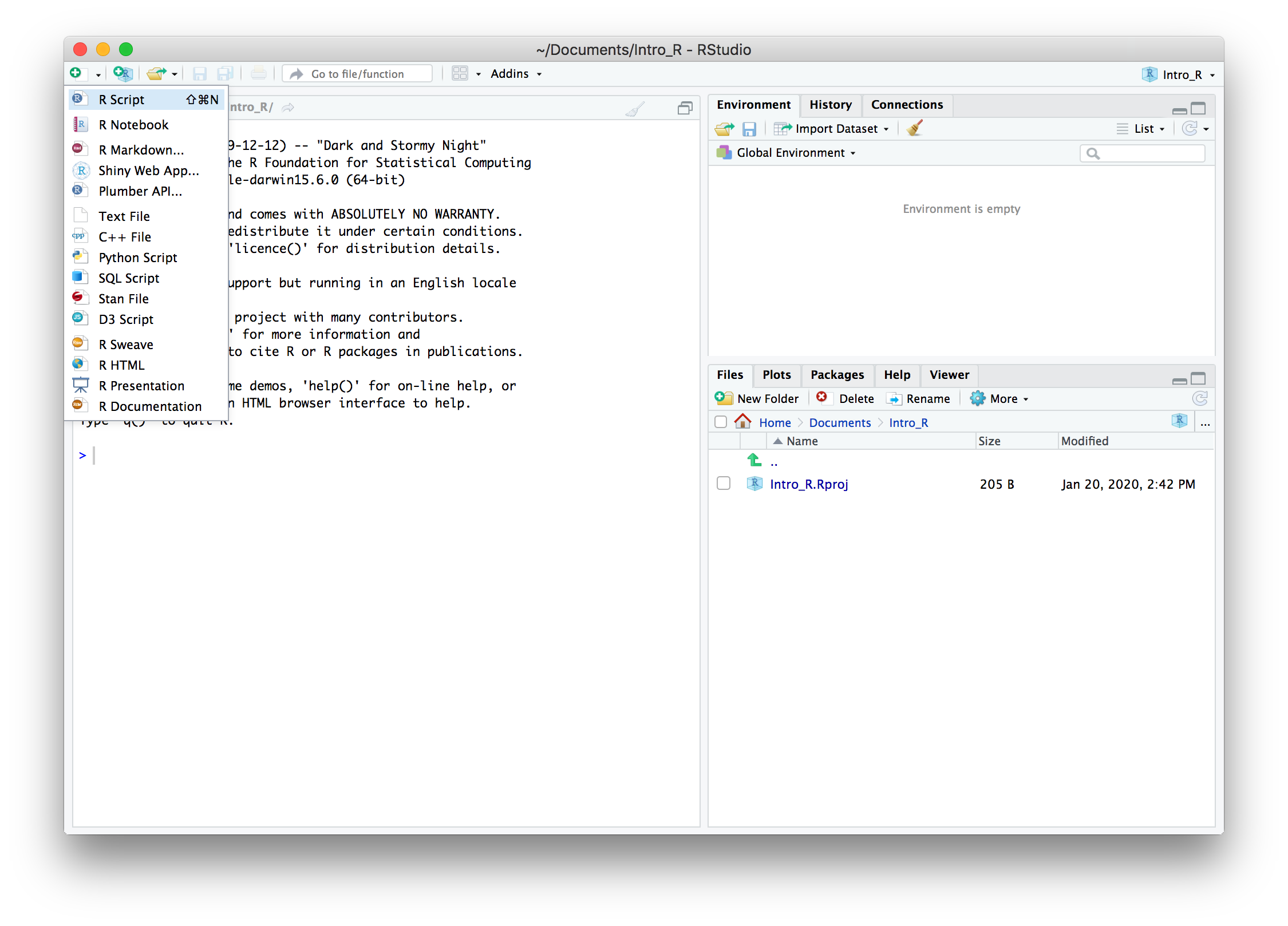Open the More actions dropdown in Files
Screen dimensions: 1288x926
(x=999, y=398)
